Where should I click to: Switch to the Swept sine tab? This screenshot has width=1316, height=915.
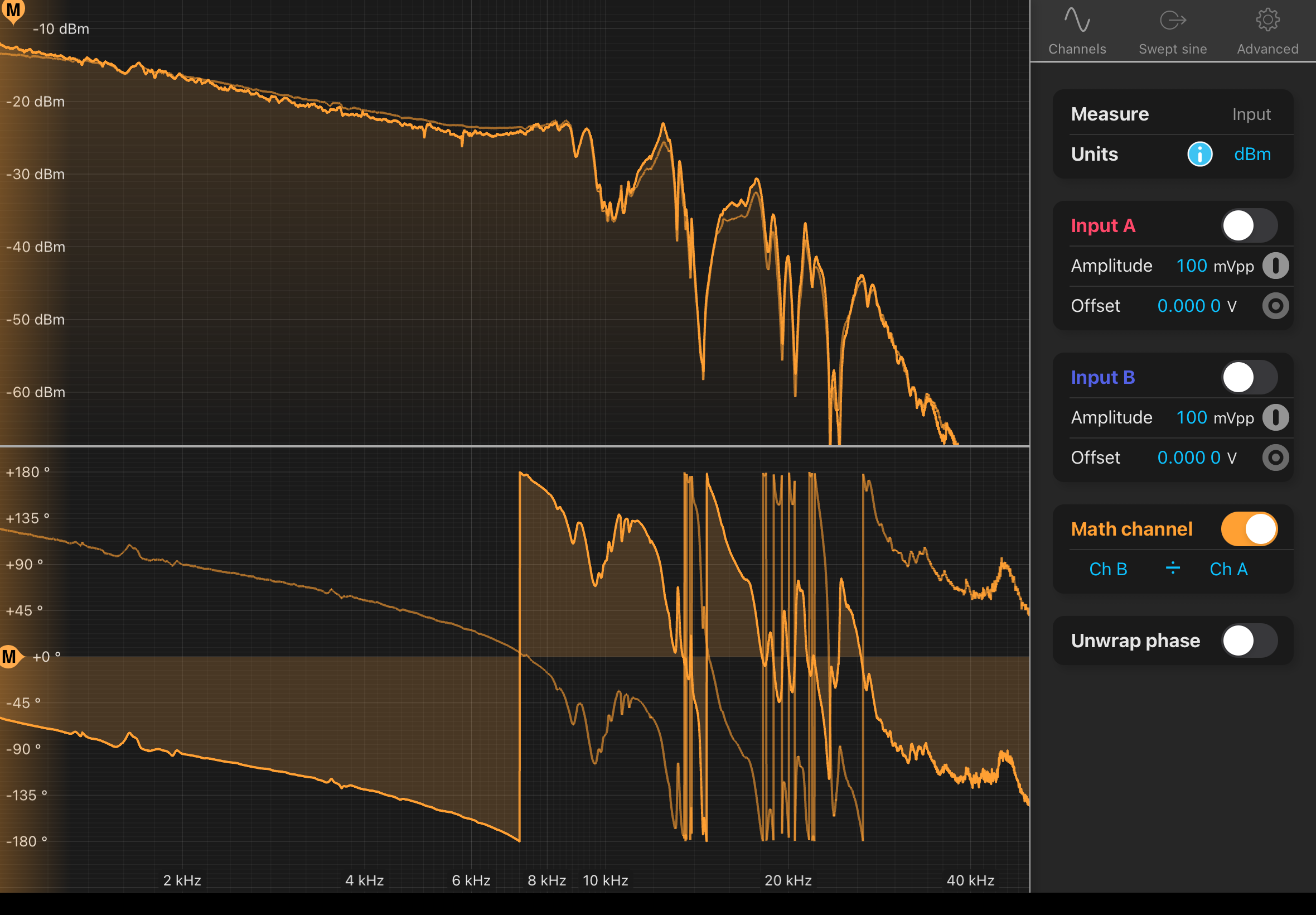[1172, 32]
